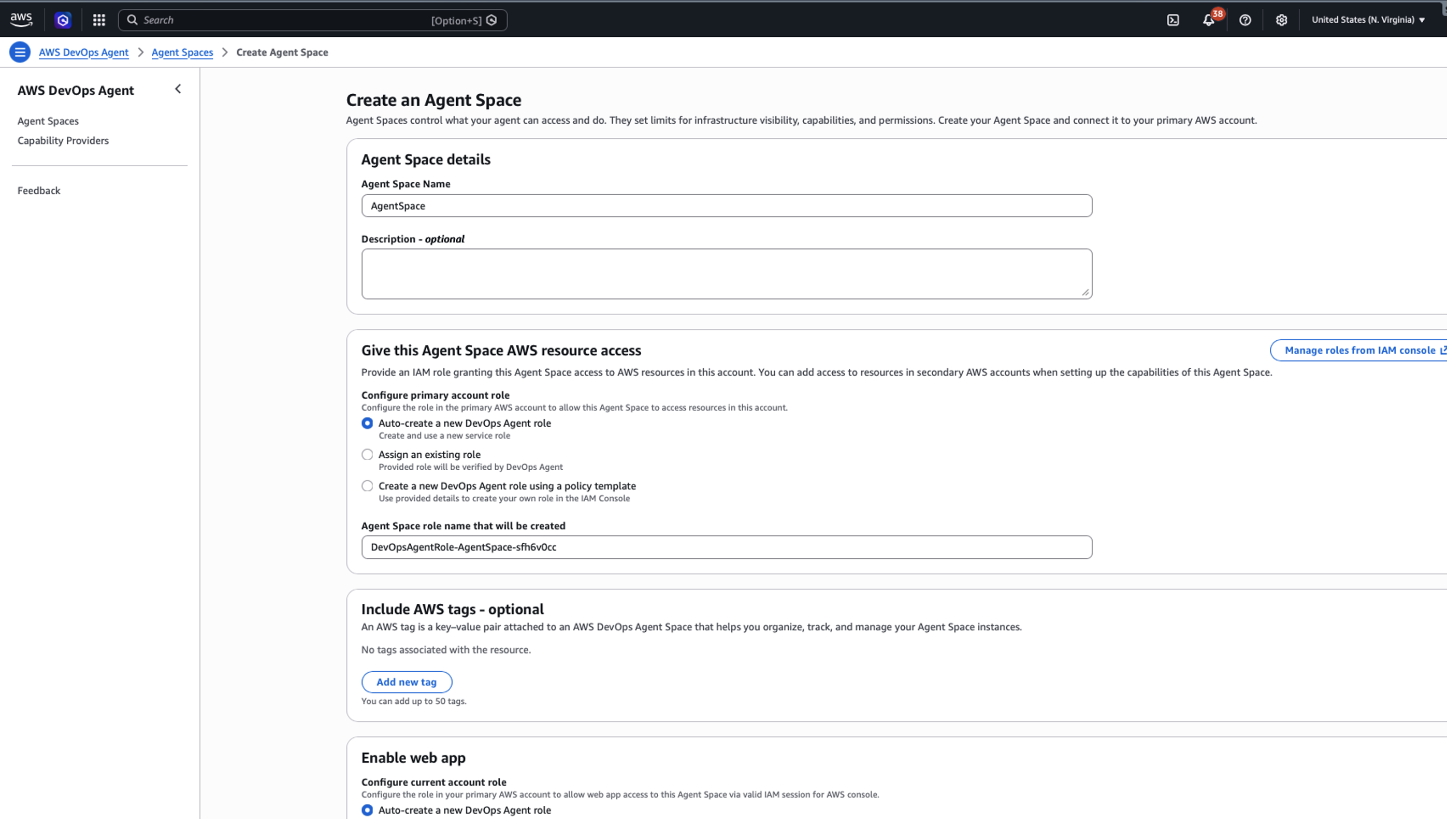Click Agent Spaces breadcrumb link

pyautogui.click(x=182, y=52)
